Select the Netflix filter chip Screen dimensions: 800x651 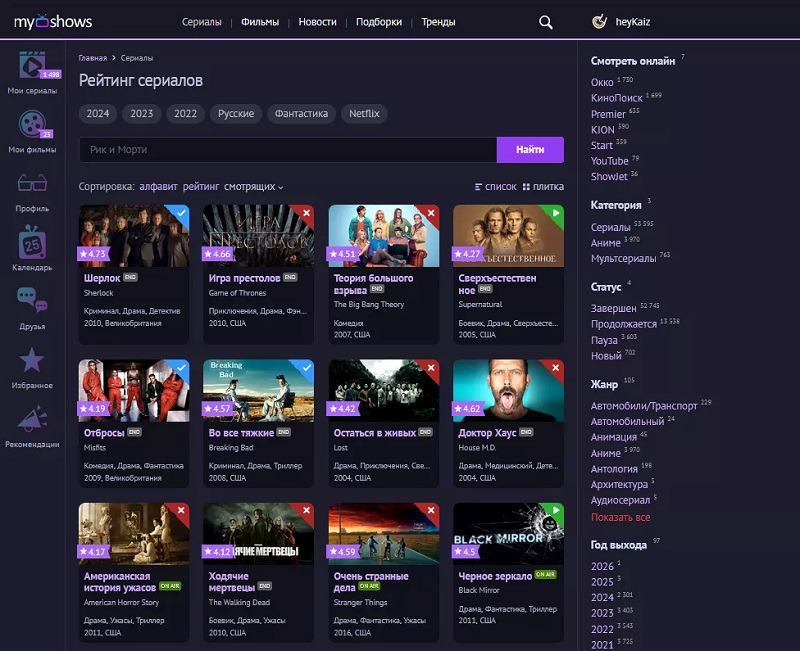coord(364,114)
